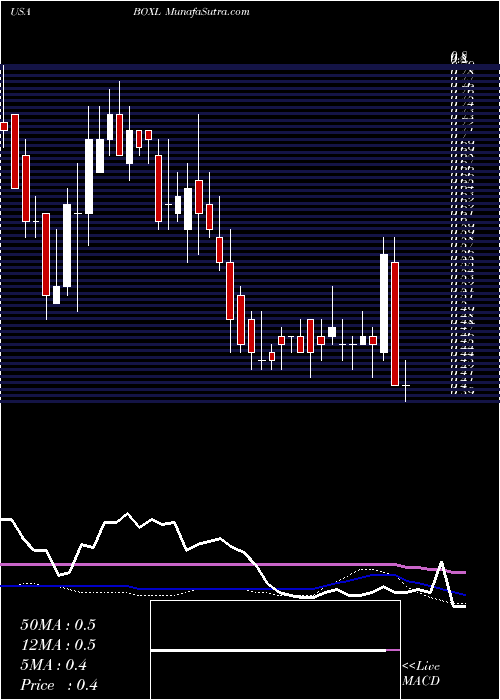
Task: Click the MACD histogram panel box
Action: (x=275, y=650)
